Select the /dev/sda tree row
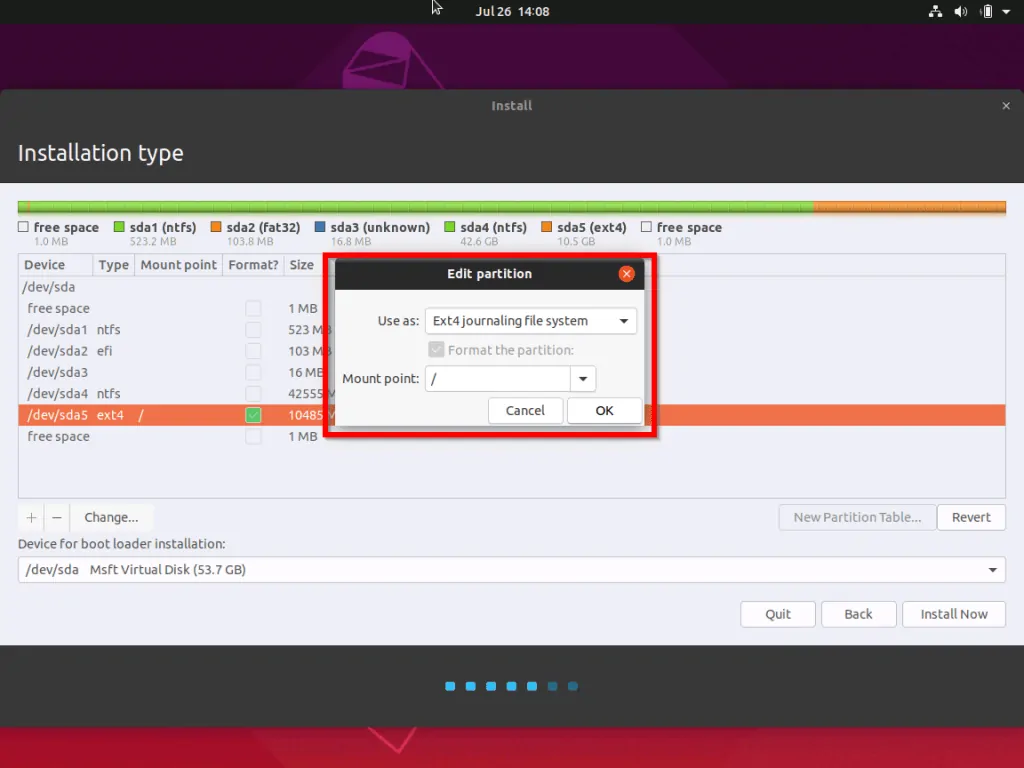The width and height of the screenshot is (1024, 768). click(x=511, y=287)
